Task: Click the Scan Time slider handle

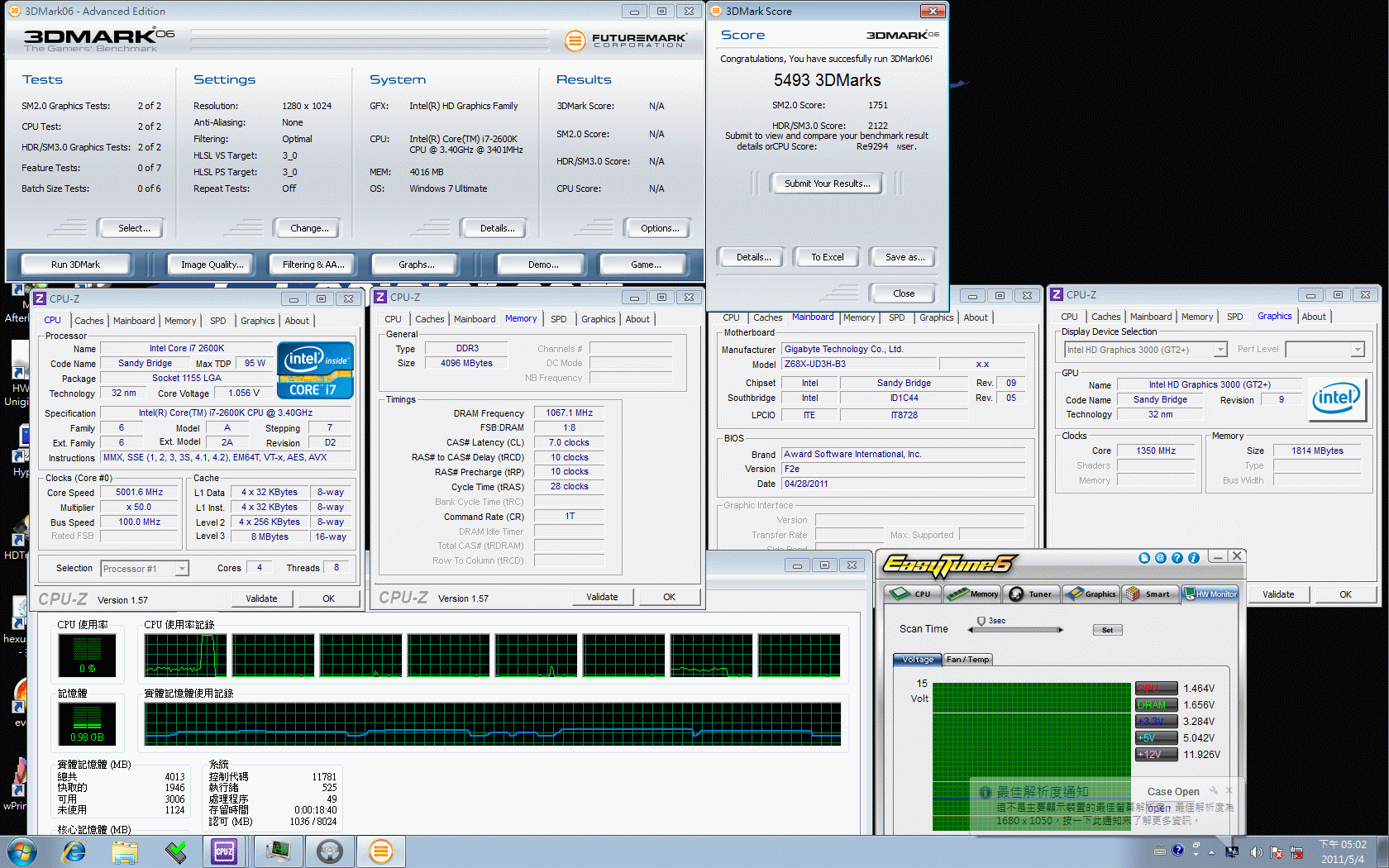Action: [981, 622]
